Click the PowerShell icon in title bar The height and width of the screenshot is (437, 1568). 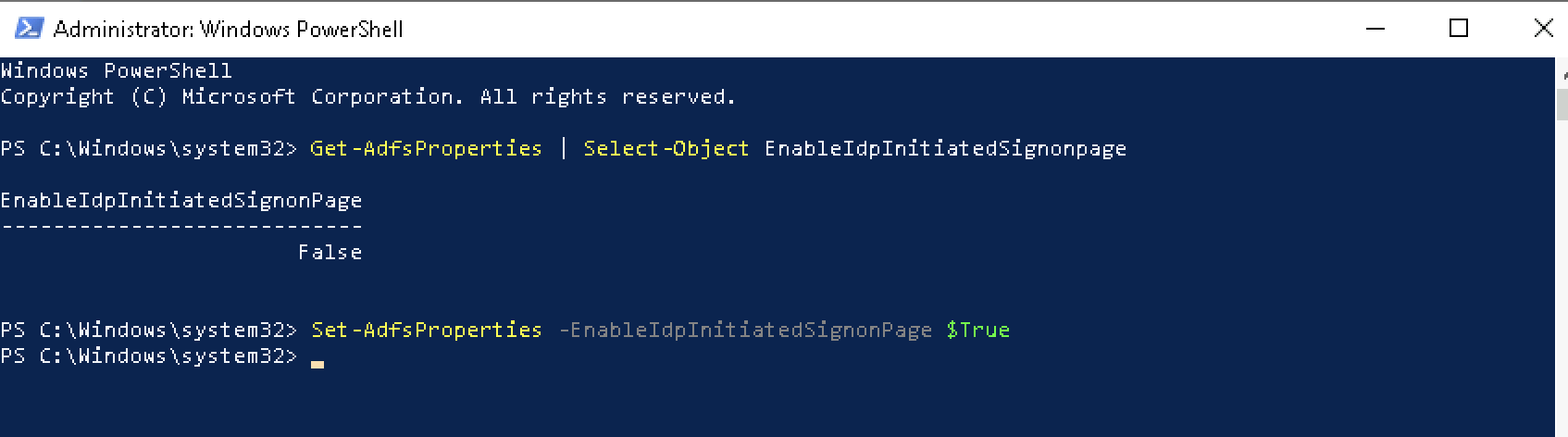pyautogui.click(x=28, y=29)
